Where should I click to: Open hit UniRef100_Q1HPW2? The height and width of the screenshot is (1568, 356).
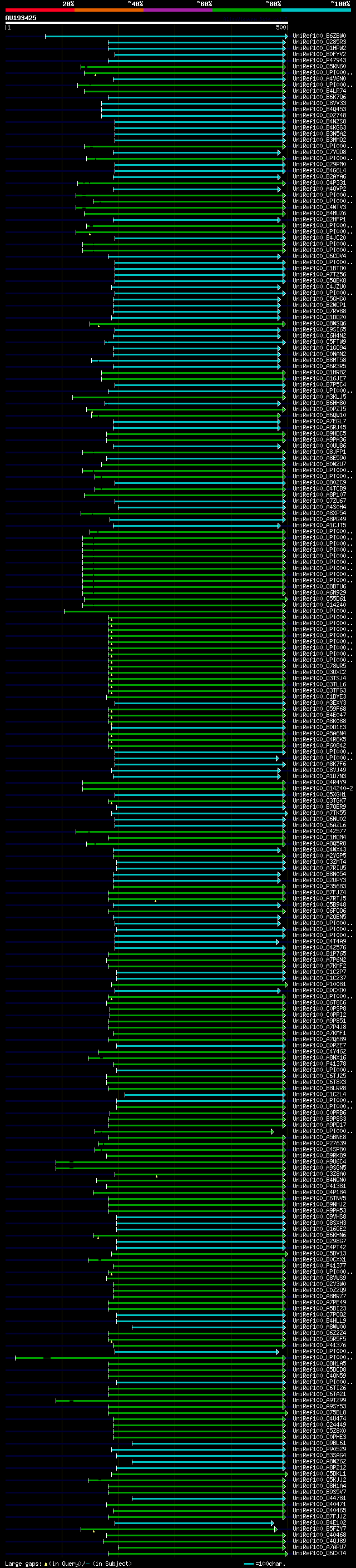(x=319, y=48)
